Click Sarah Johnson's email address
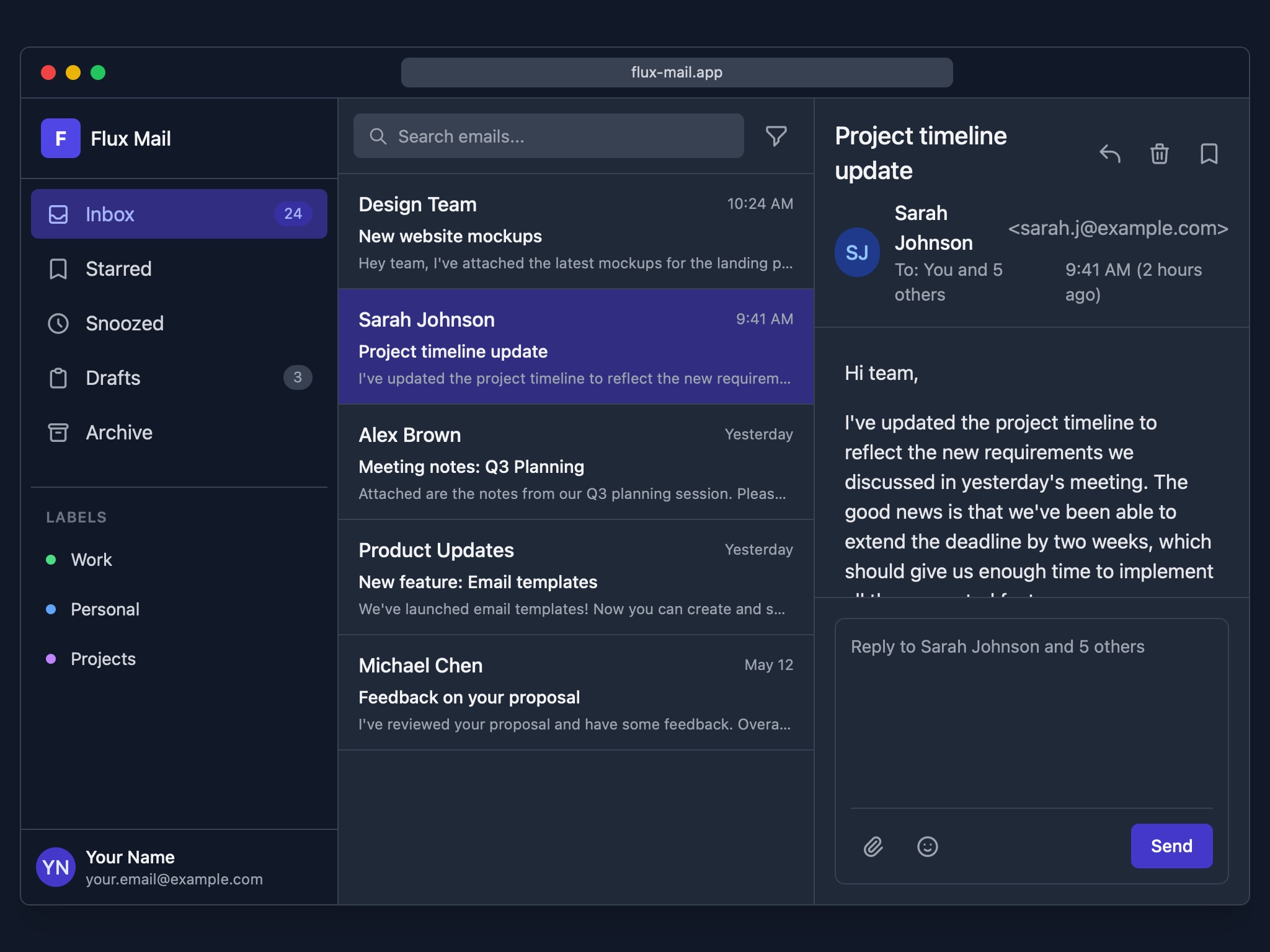1270x952 pixels. [x=1117, y=228]
